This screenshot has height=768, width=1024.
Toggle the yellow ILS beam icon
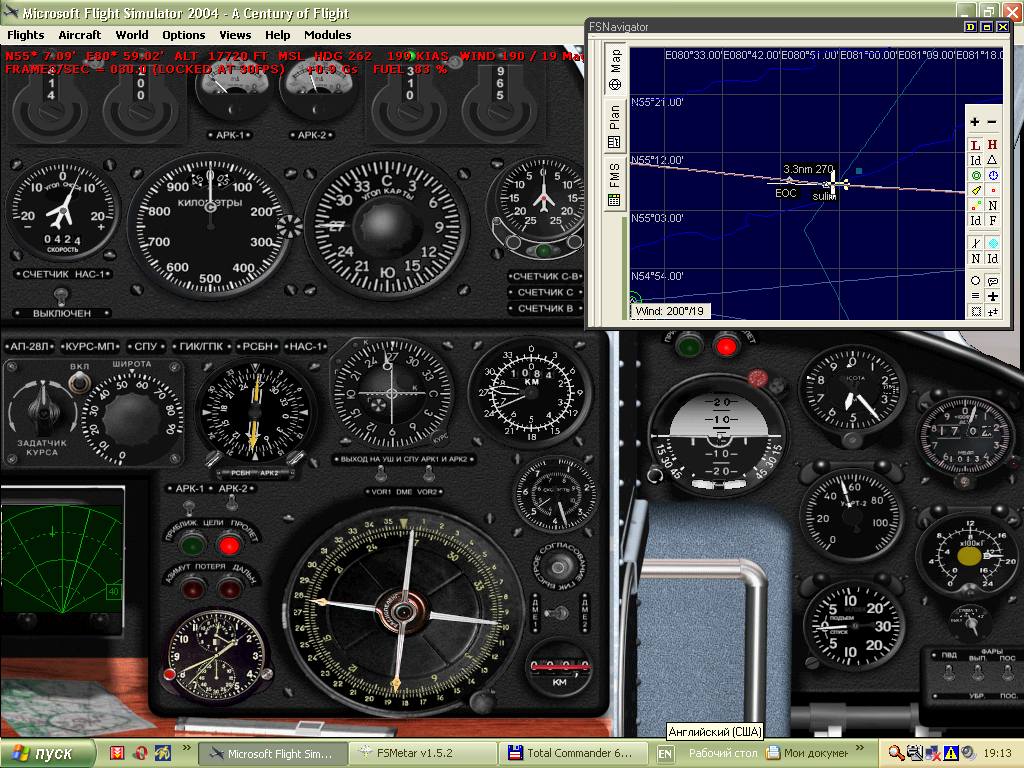[976, 191]
